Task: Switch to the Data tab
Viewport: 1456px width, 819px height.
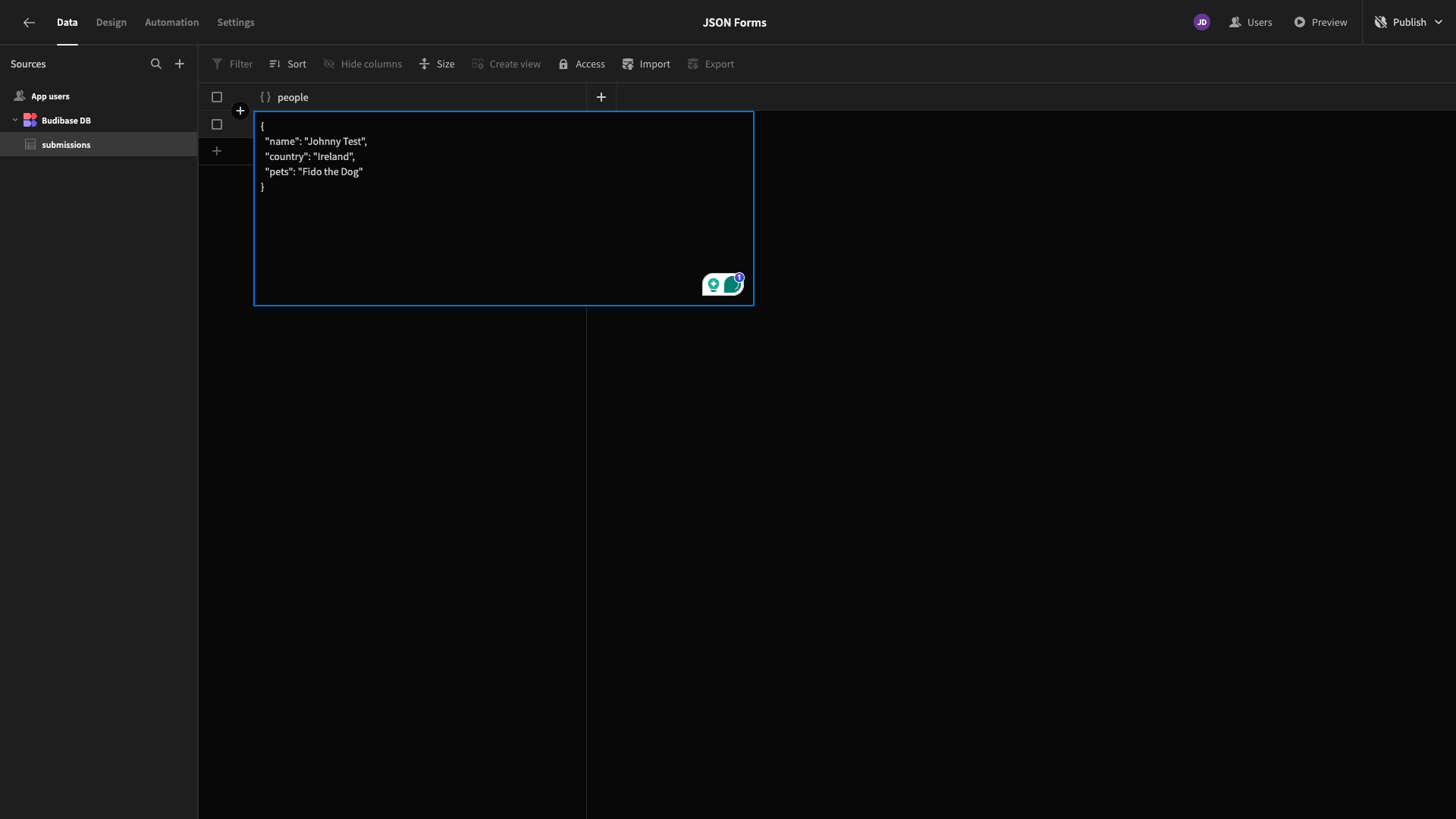Action: 67,22
